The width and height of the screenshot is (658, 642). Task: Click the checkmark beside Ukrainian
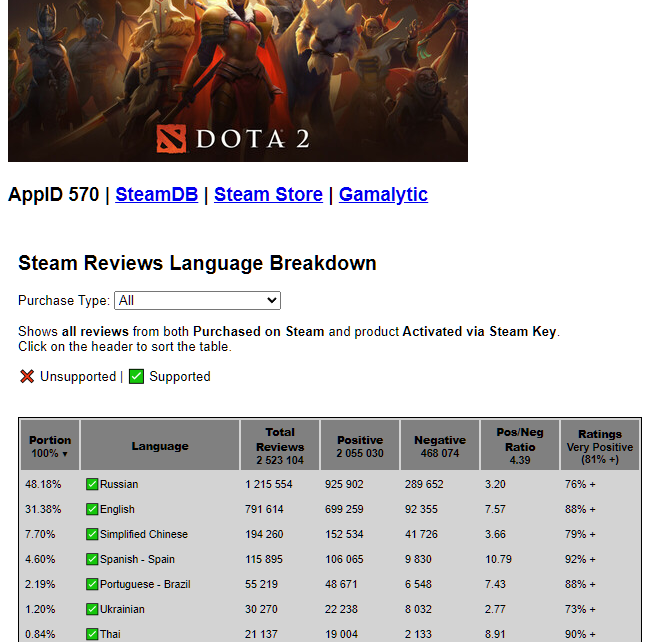tap(92, 609)
